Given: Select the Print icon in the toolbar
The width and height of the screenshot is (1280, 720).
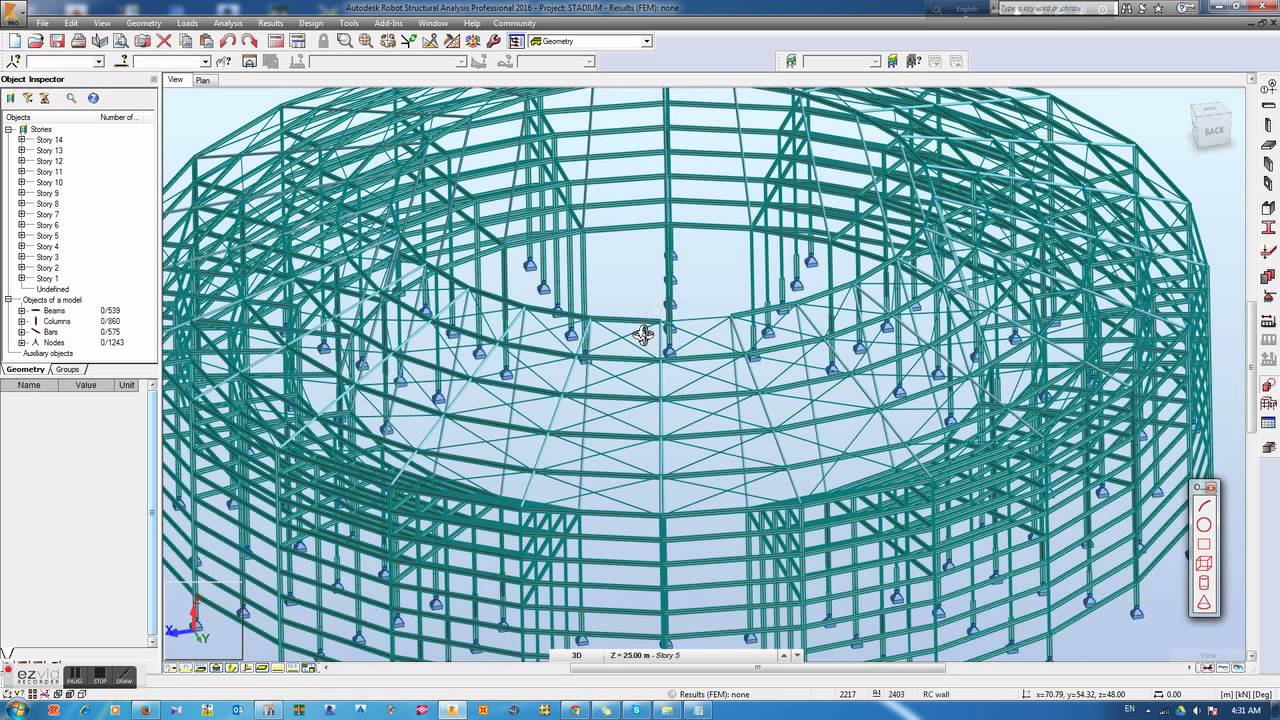Looking at the screenshot, I should 80,41.
